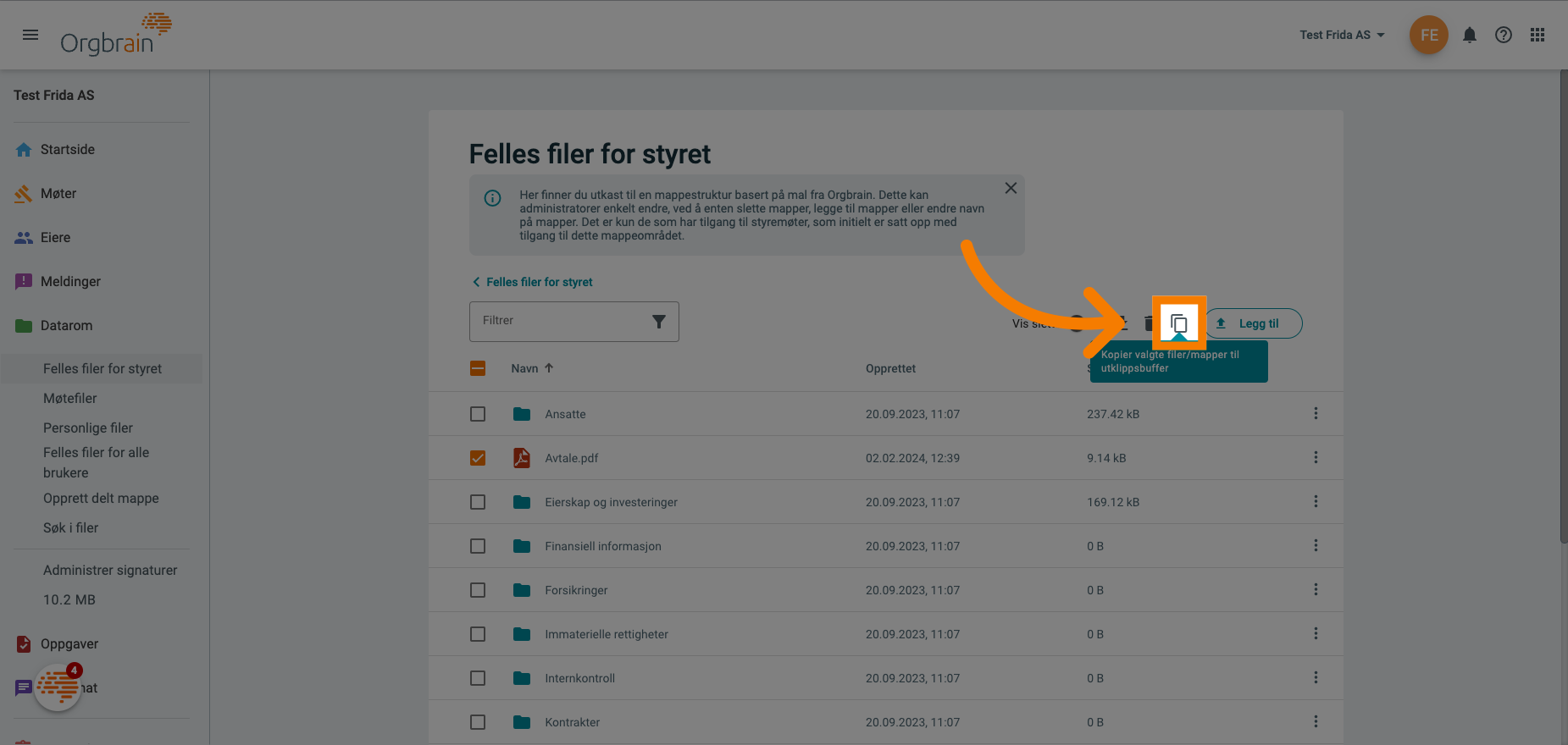The width and height of the screenshot is (1568, 745).
Task: Open the apps grid launcher
Action: tap(1538, 35)
